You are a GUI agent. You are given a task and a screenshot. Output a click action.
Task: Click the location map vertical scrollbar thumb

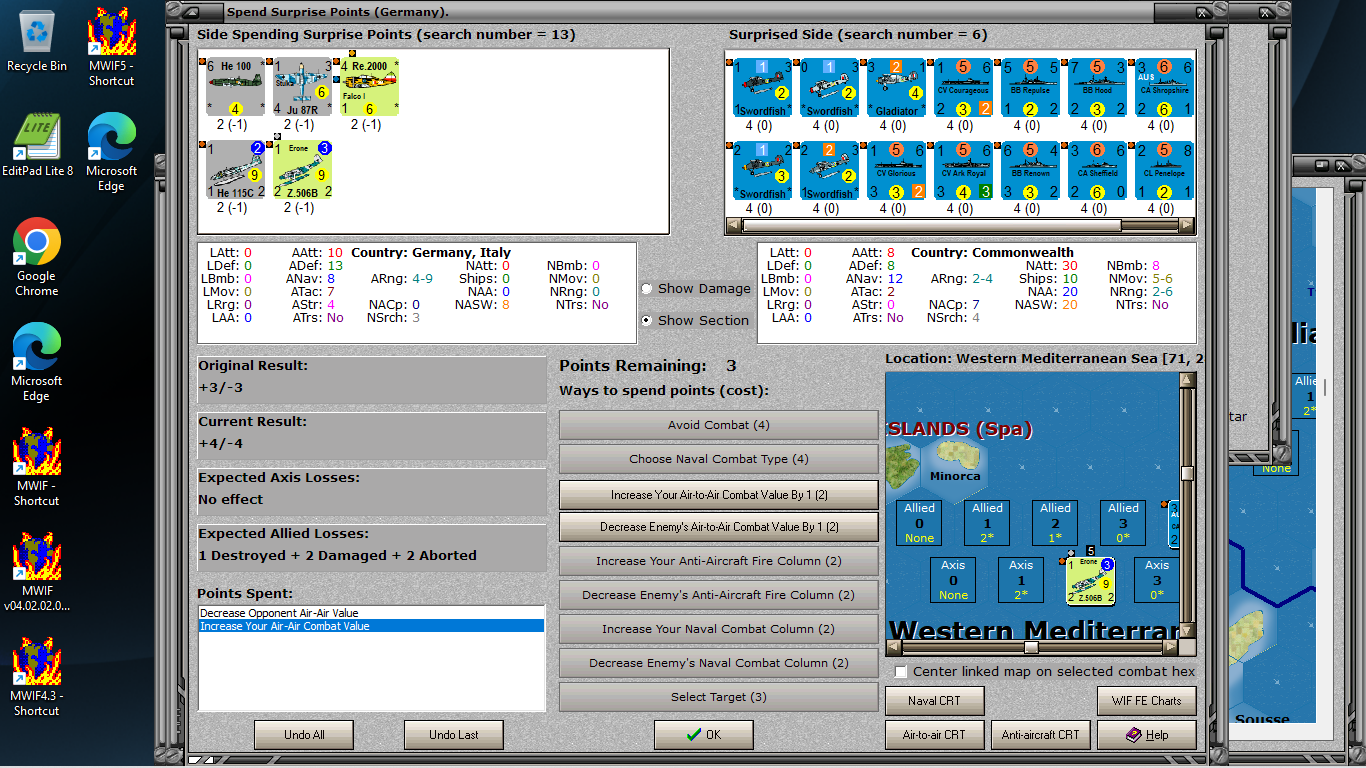click(x=1188, y=473)
